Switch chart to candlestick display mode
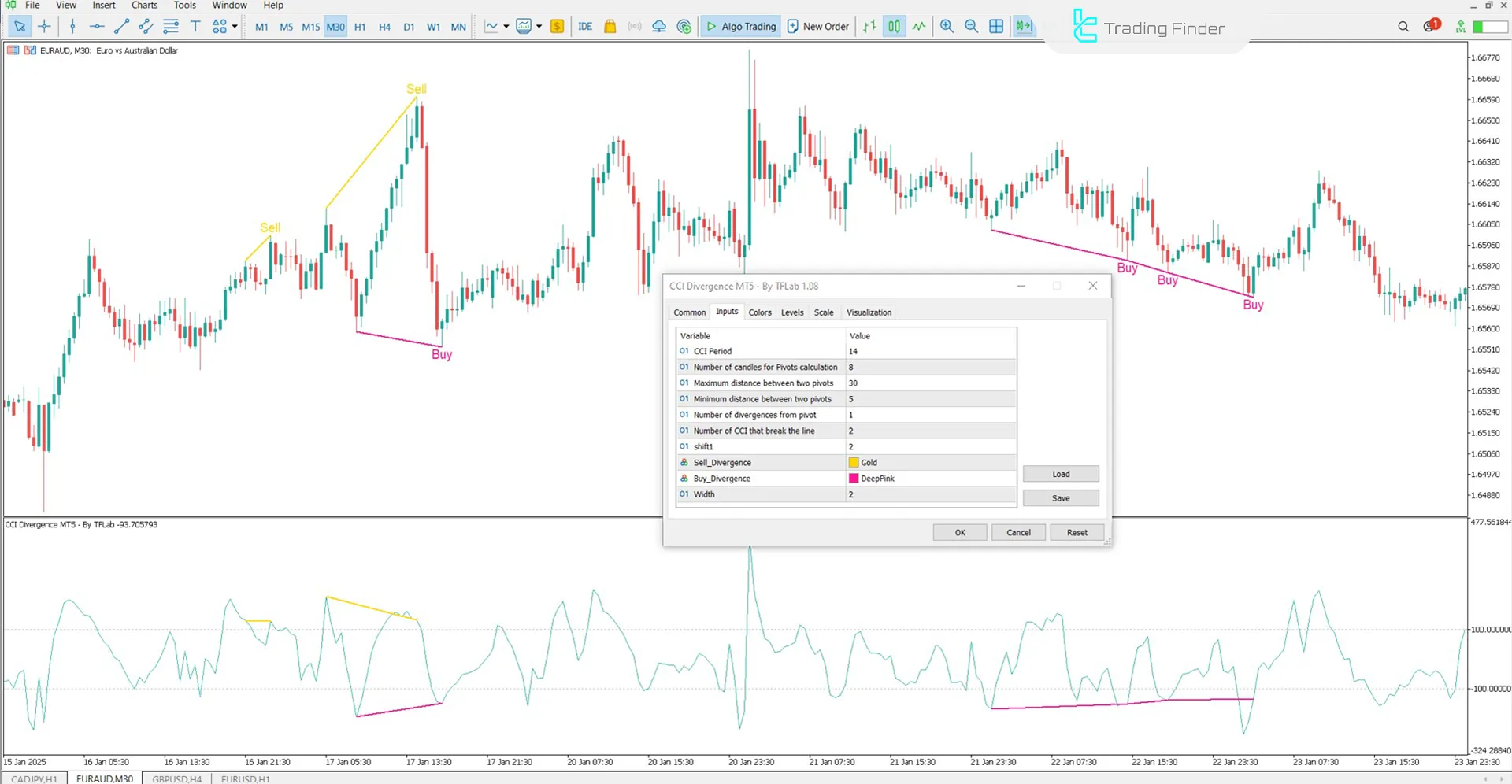Image resolution: width=1512 pixels, height=784 pixels. (894, 26)
